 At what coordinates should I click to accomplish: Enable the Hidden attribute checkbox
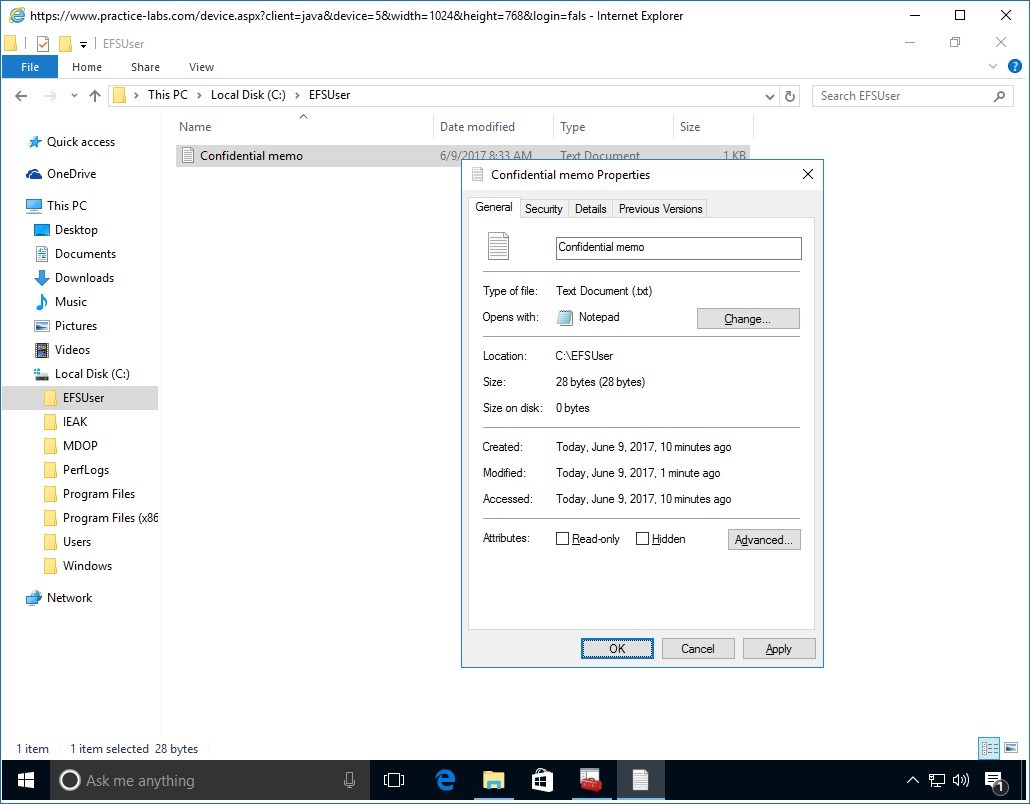click(x=643, y=538)
